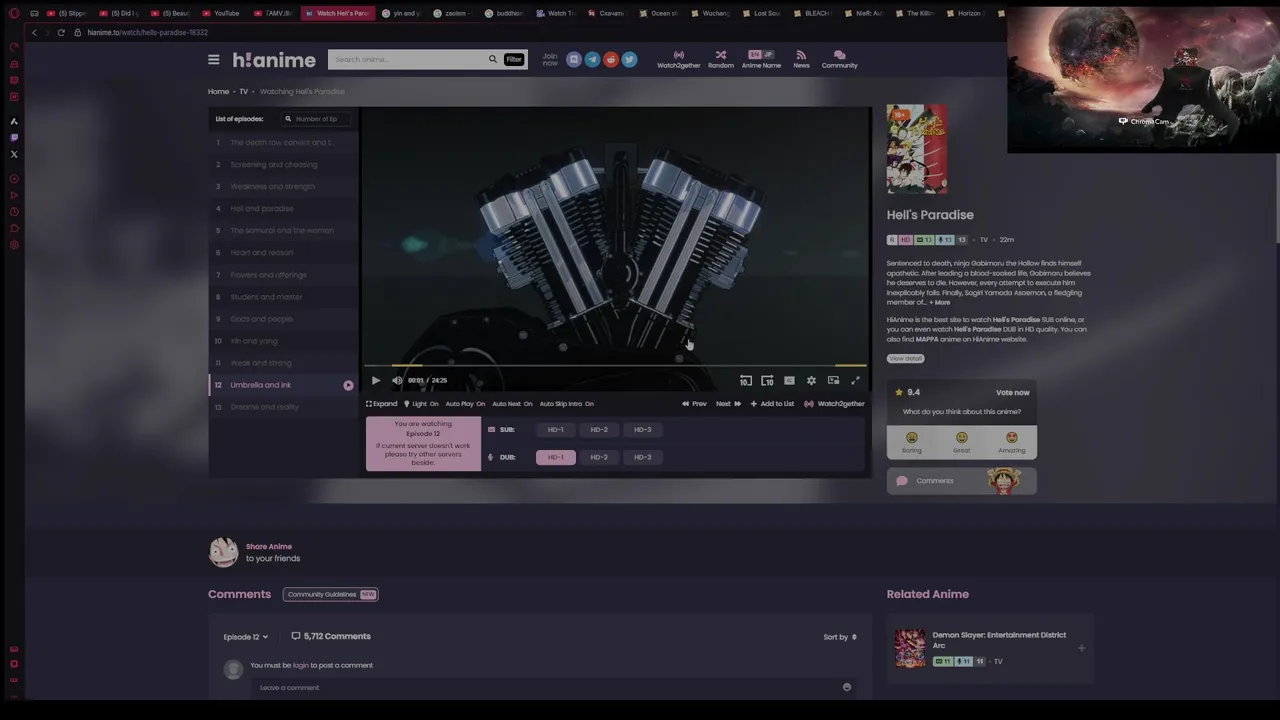
Task: Open the Sort by dropdown
Action: tap(840, 637)
